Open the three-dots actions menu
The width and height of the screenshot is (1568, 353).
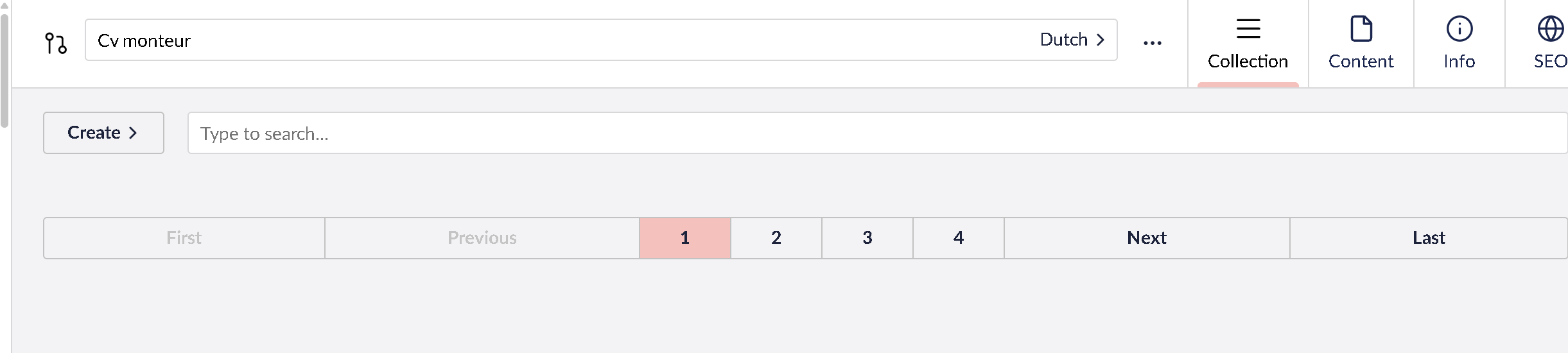click(1152, 43)
